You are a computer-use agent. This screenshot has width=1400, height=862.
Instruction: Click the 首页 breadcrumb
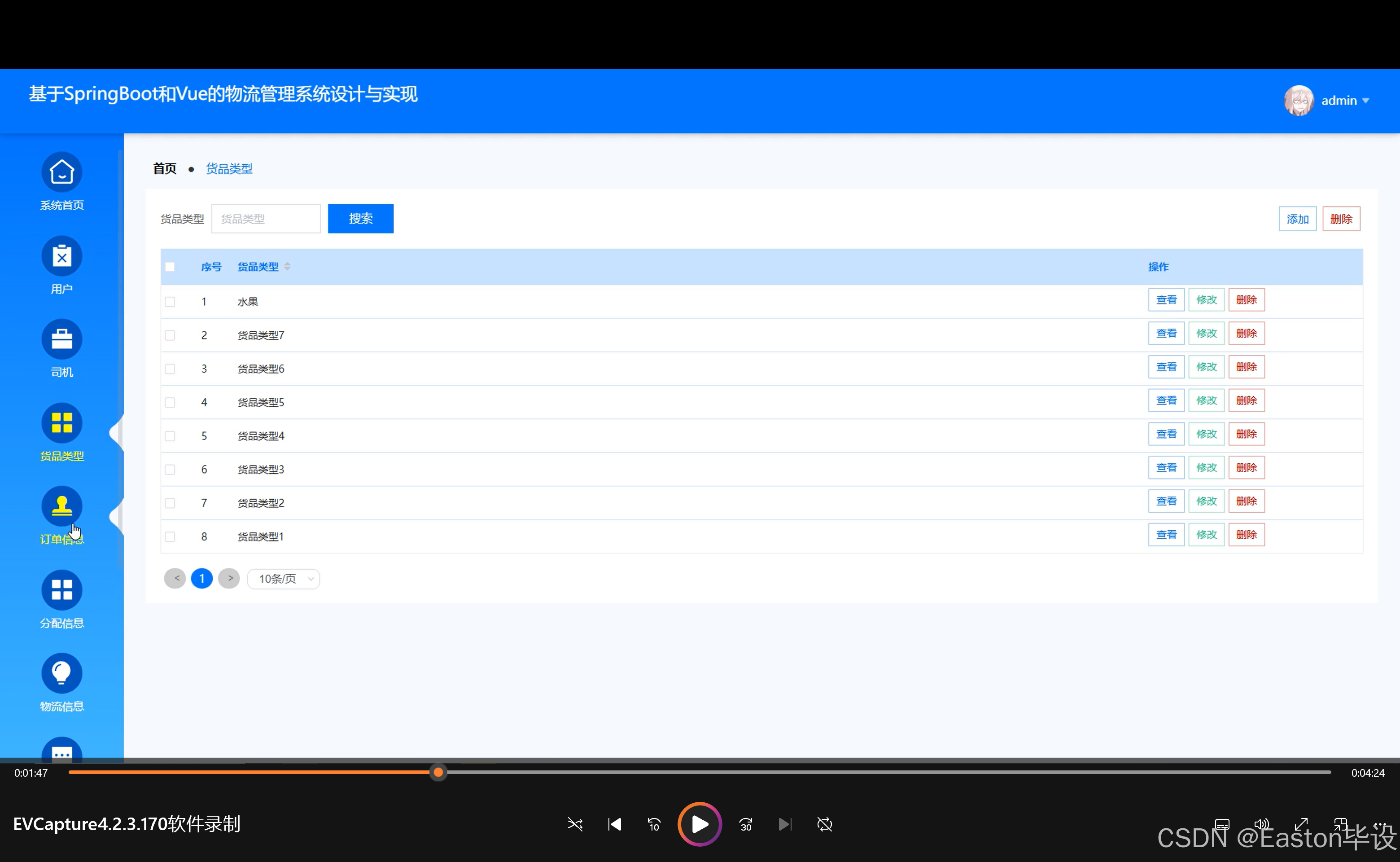(x=165, y=169)
